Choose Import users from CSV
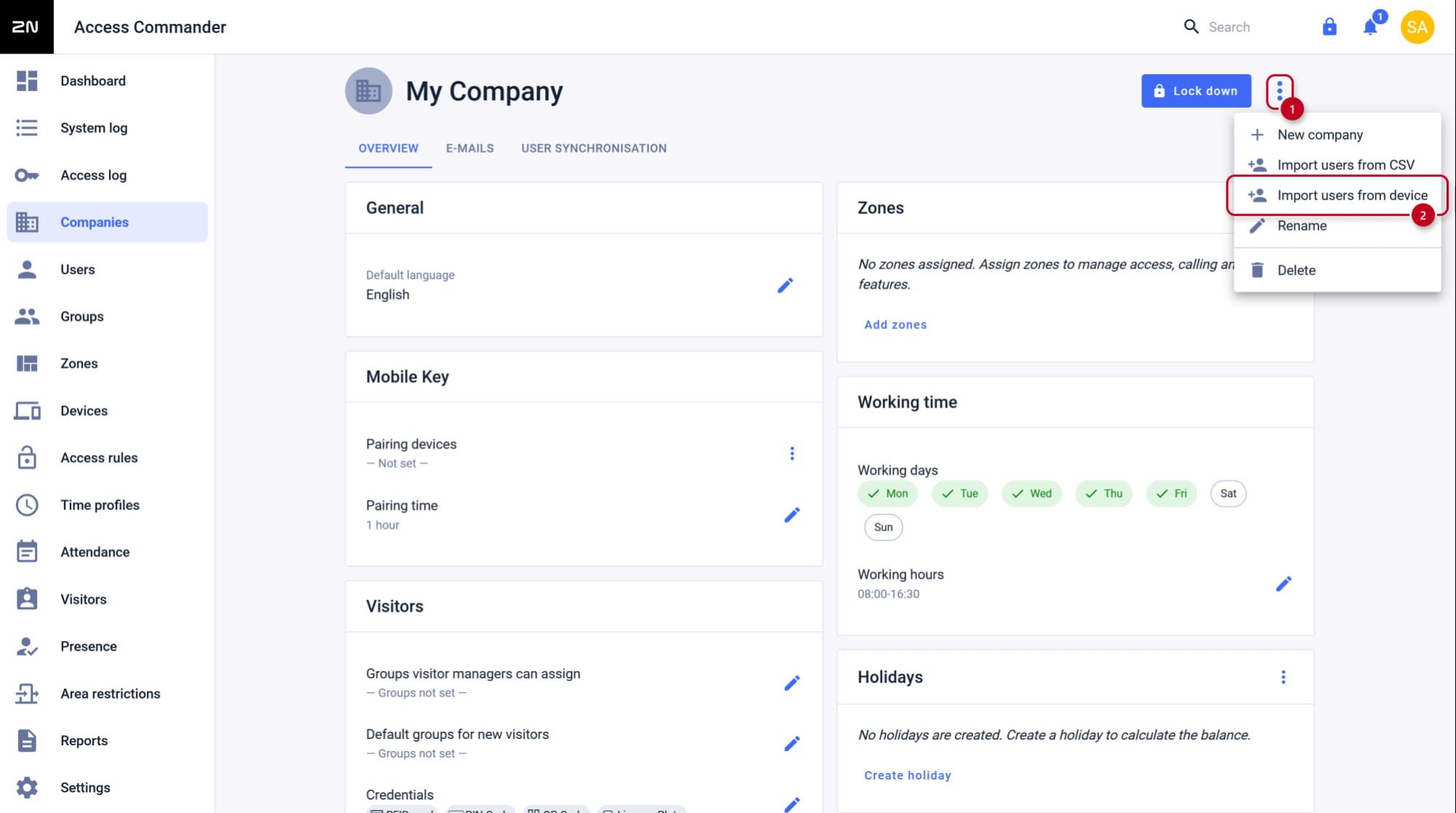This screenshot has width=1456, height=813. 1337,165
